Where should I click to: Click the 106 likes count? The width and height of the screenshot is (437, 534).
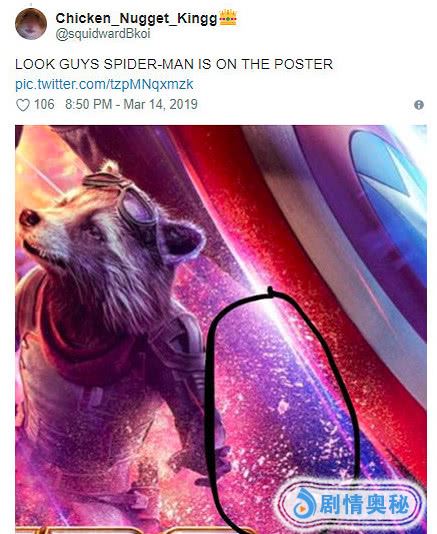pos(44,104)
